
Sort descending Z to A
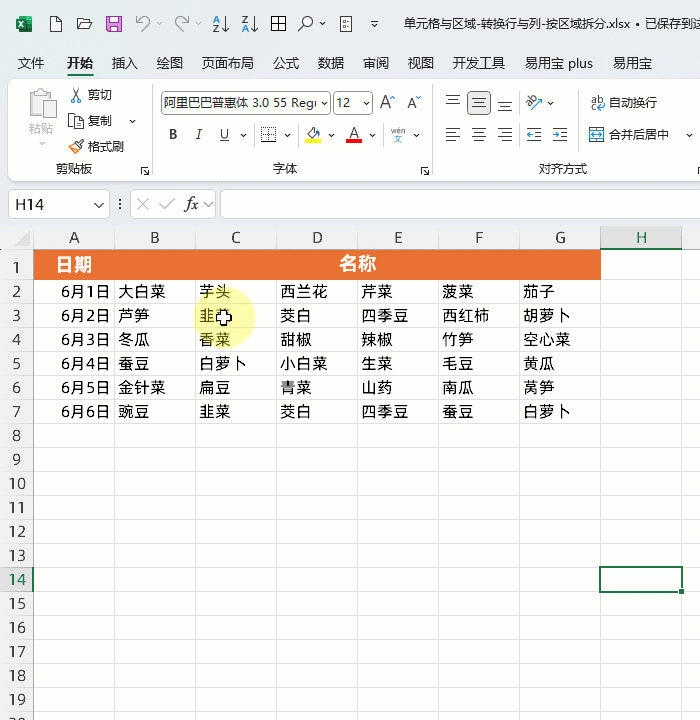[250, 24]
